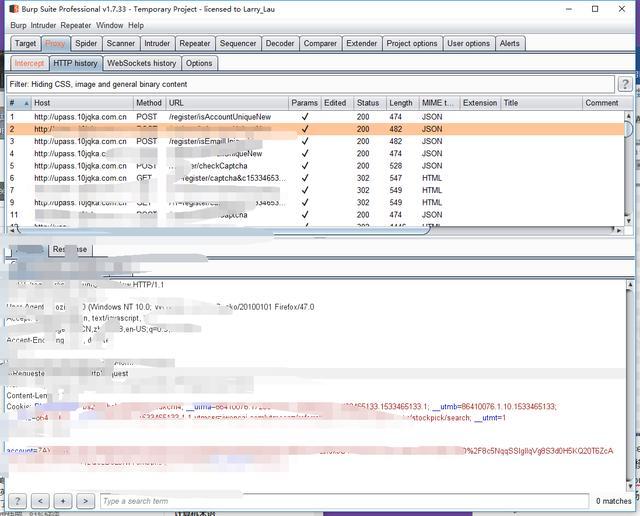Switch to the Repeater tool tab
This screenshot has height=516, width=640.
[195, 43]
